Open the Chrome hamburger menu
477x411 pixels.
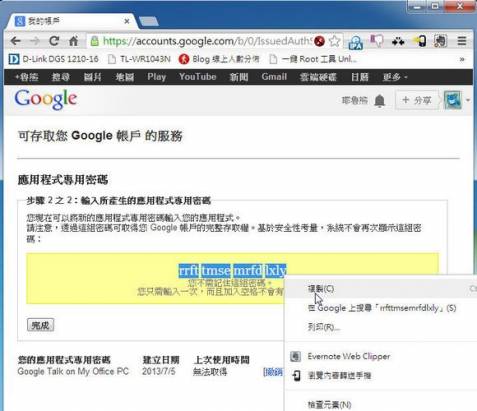coord(462,41)
